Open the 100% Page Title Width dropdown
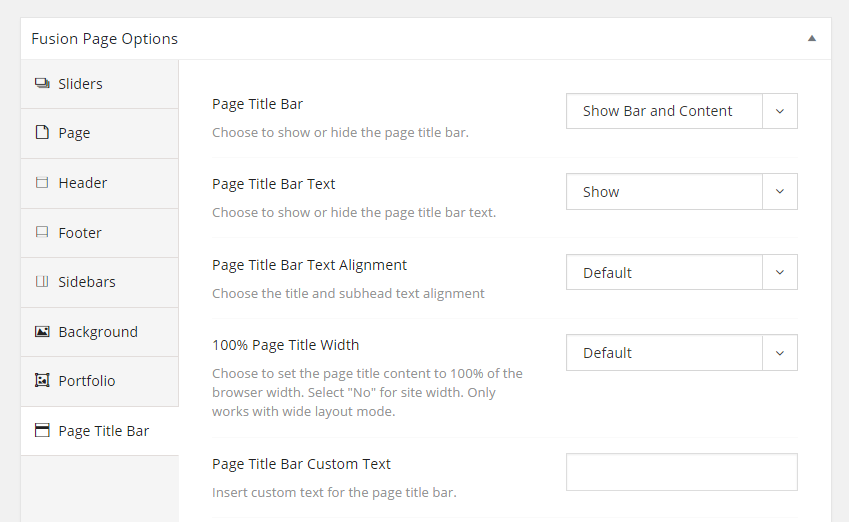This screenshot has height=522, width=849. point(682,353)
